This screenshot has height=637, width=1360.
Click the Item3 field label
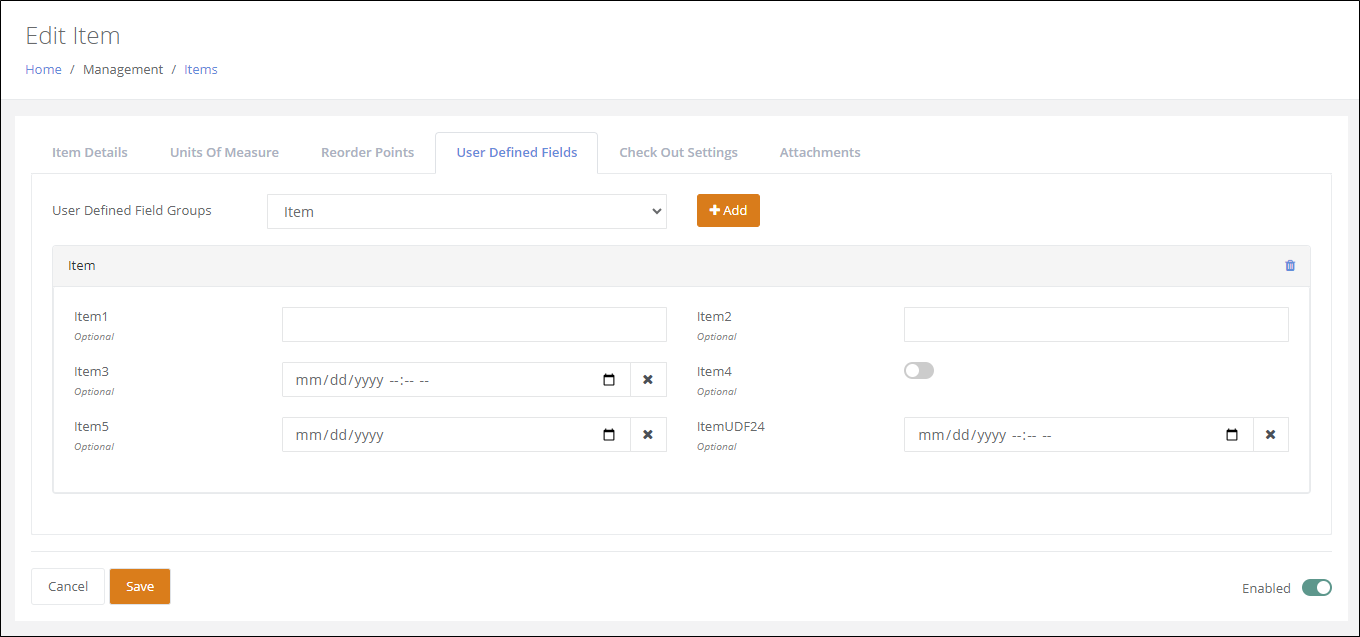pyautogui.click(x=91, y=372)
